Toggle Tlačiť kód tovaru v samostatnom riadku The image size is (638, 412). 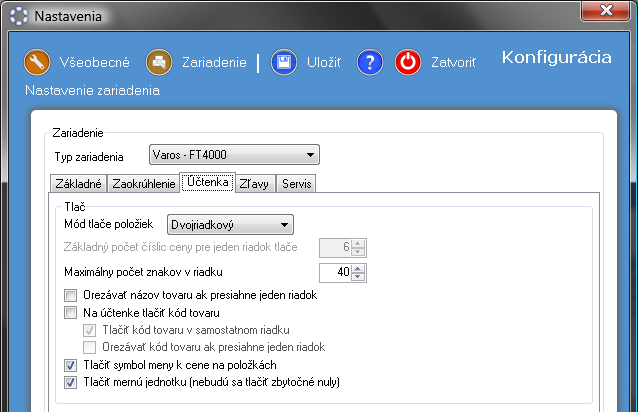[90, 330]
